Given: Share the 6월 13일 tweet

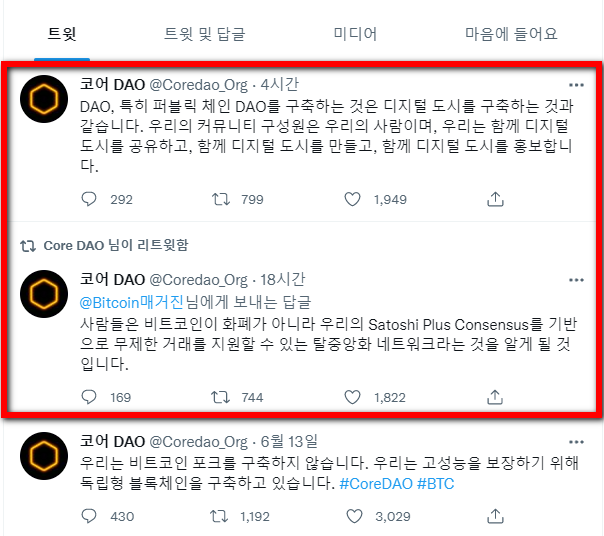Looking at the screenshot, I should click(x=495, y=516).
